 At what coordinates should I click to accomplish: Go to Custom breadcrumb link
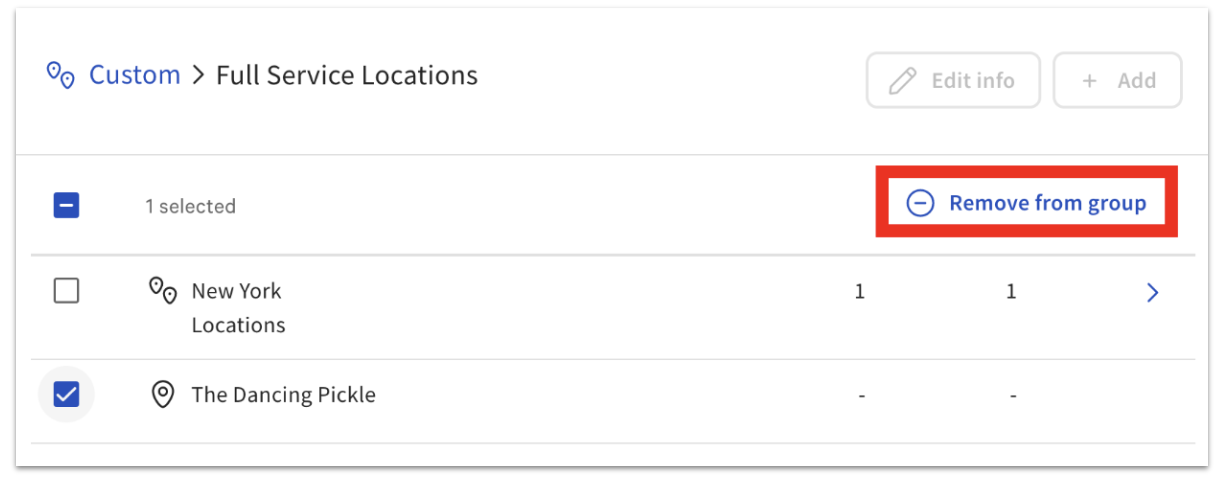pyautogui.click(x=135, y=75)
